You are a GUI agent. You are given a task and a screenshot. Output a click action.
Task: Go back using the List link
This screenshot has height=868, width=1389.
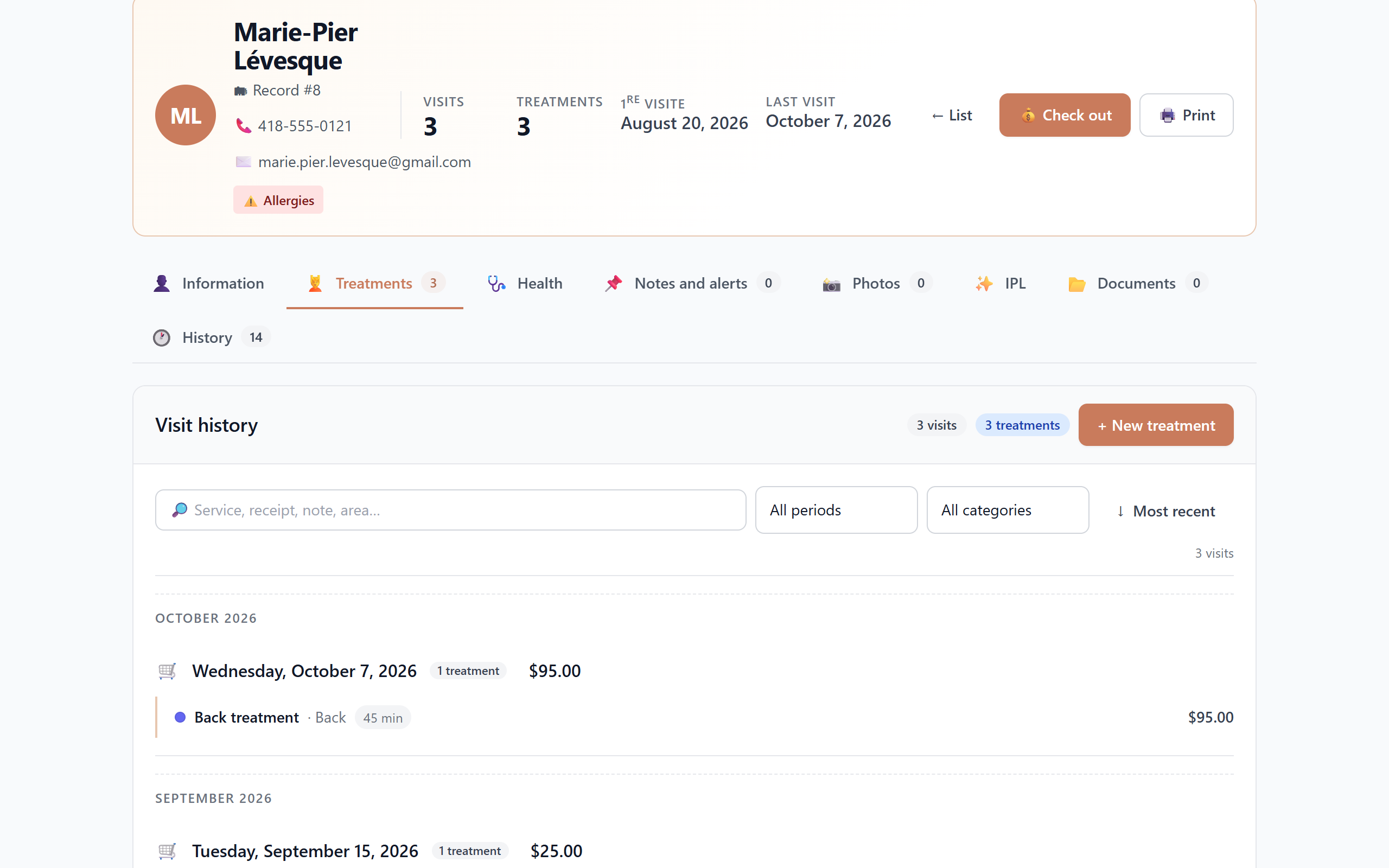click(x=952, y=116)
